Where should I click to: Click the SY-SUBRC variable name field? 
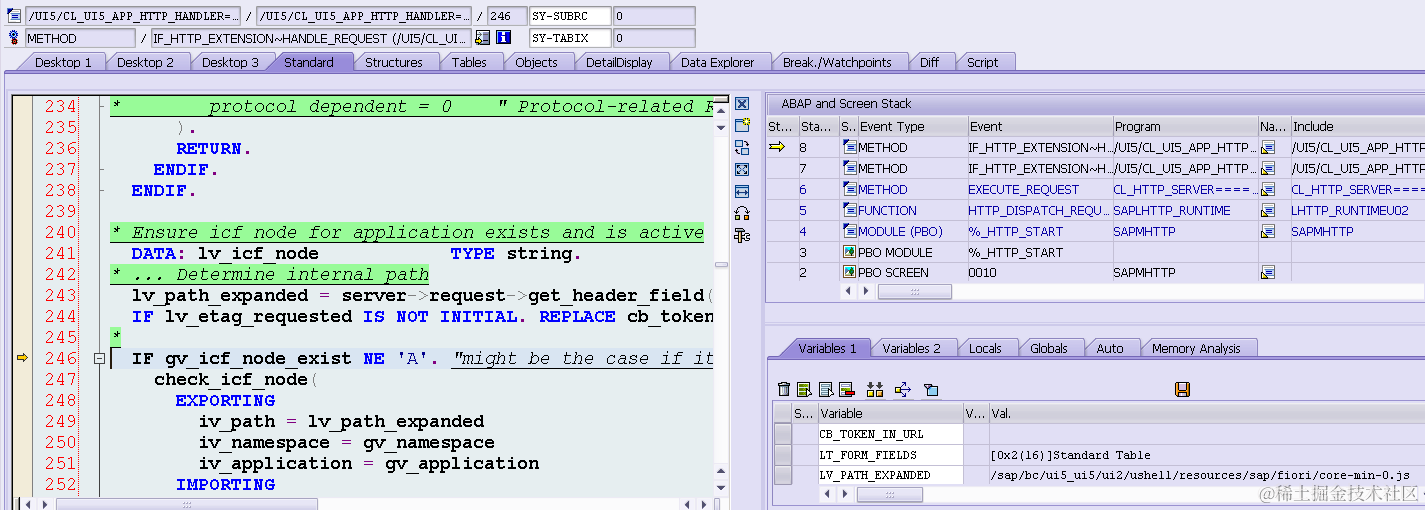click(x=569, y=16)
